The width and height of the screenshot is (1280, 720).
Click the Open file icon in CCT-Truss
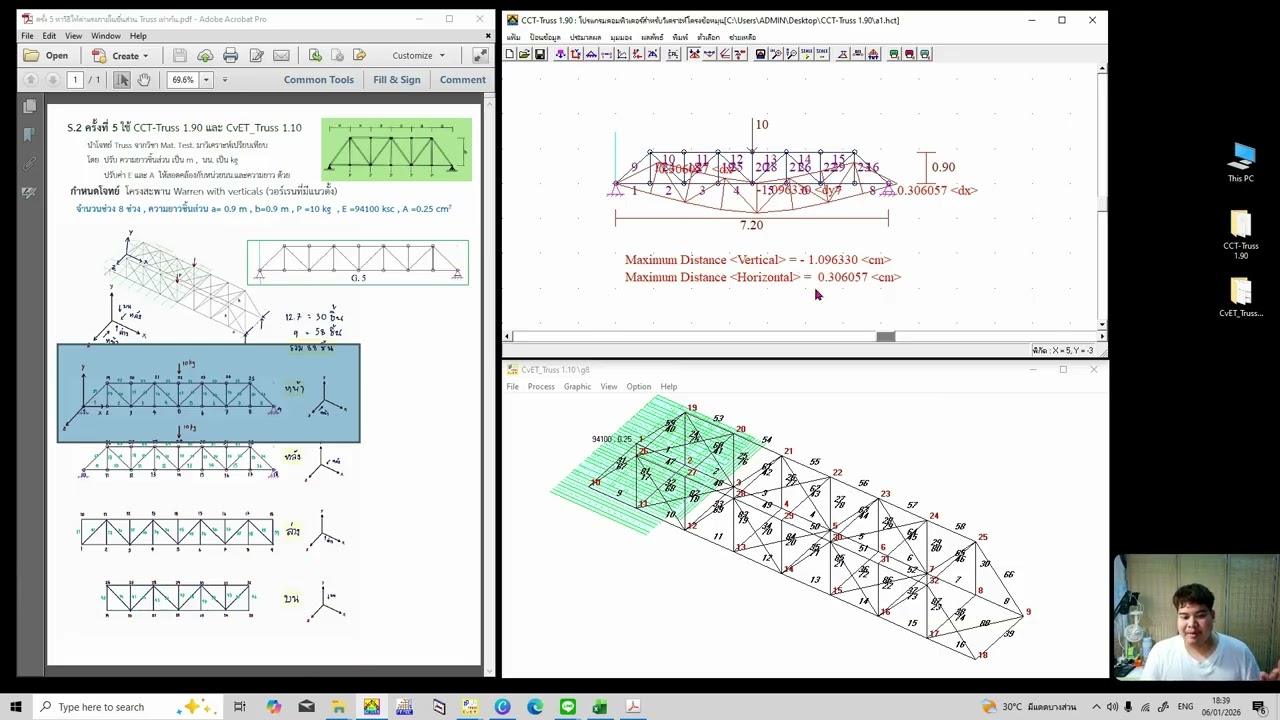click(x=525, y=54)
